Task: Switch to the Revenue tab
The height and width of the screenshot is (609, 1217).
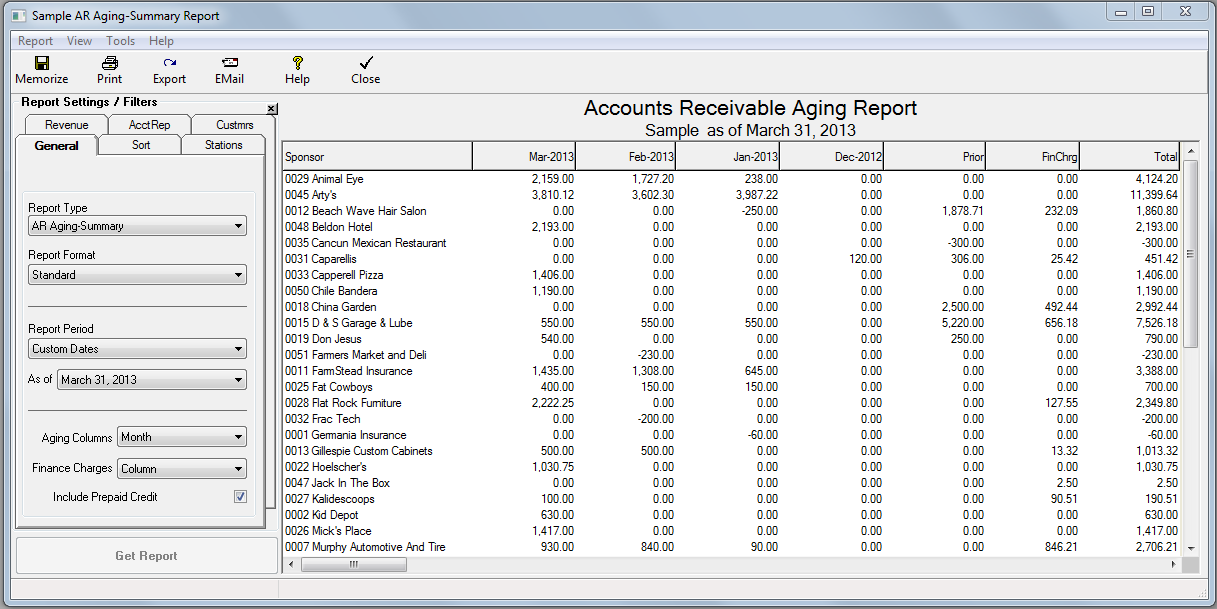Action: click(66, 125)
